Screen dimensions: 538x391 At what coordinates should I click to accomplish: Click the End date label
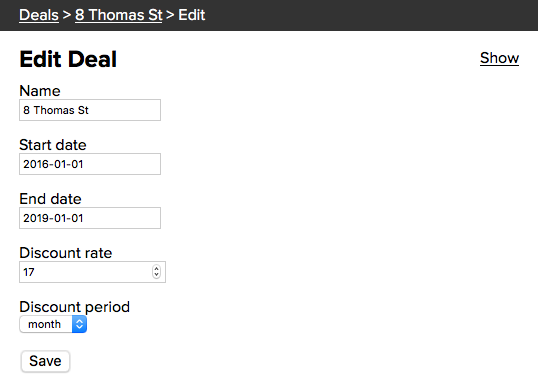(x=50, y=199)
